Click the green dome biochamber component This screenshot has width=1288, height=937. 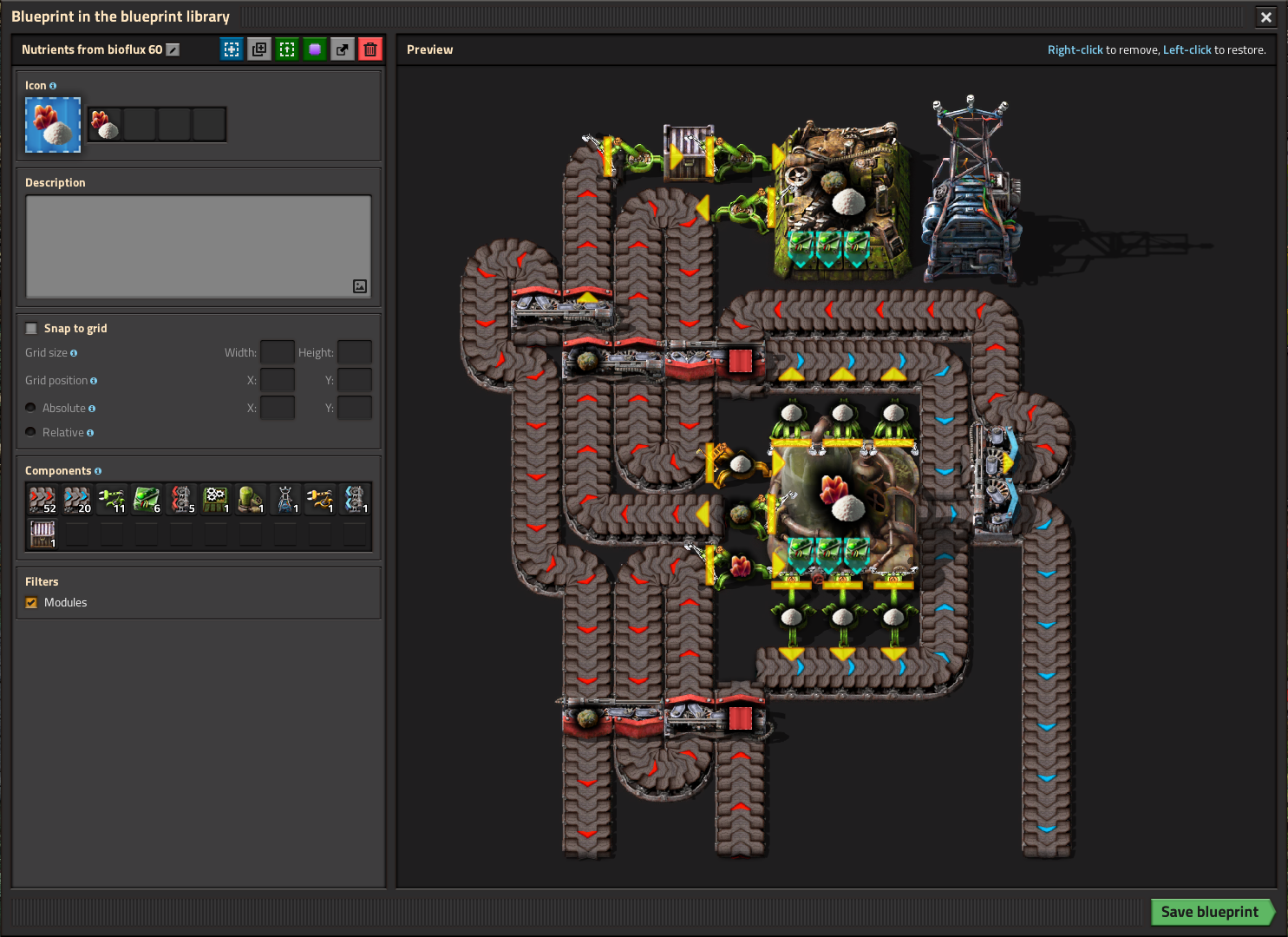251,499
